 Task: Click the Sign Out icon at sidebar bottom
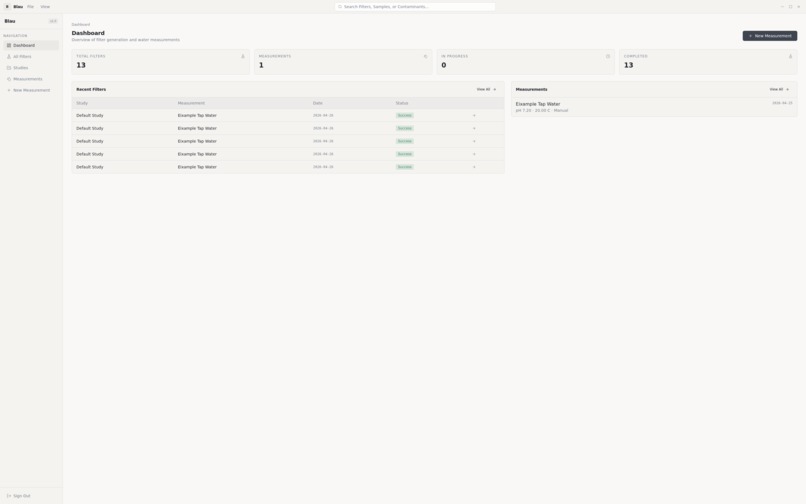(x=9, y=496)
